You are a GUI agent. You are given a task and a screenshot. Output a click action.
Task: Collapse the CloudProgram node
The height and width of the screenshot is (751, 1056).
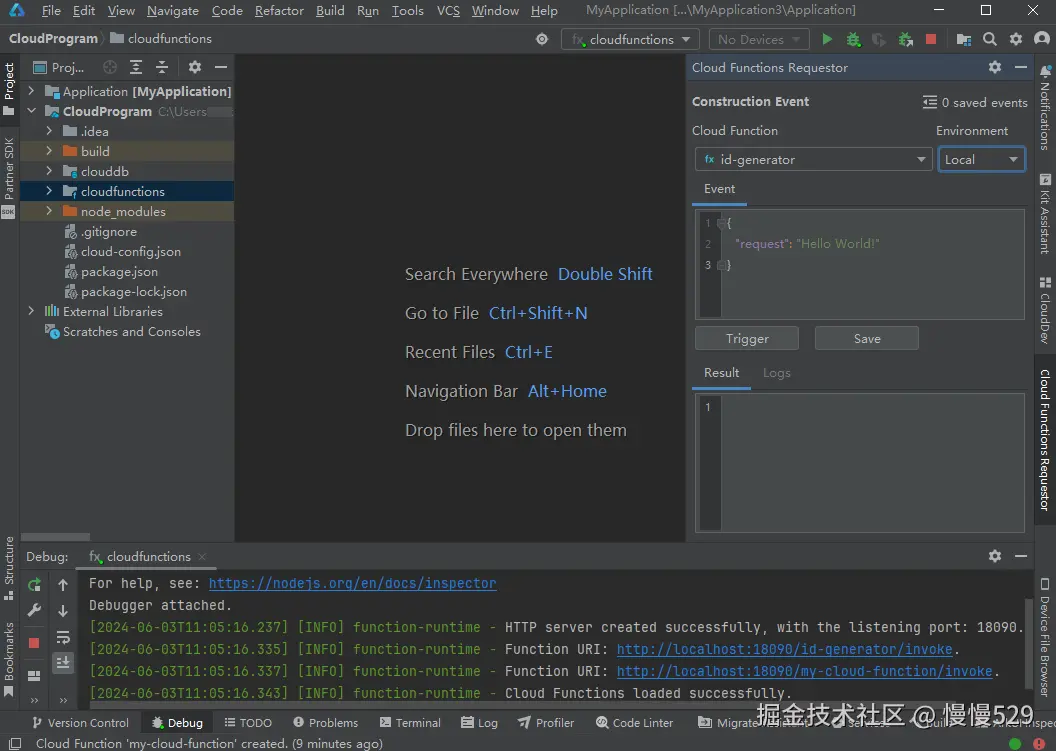(x=31, y=110)
